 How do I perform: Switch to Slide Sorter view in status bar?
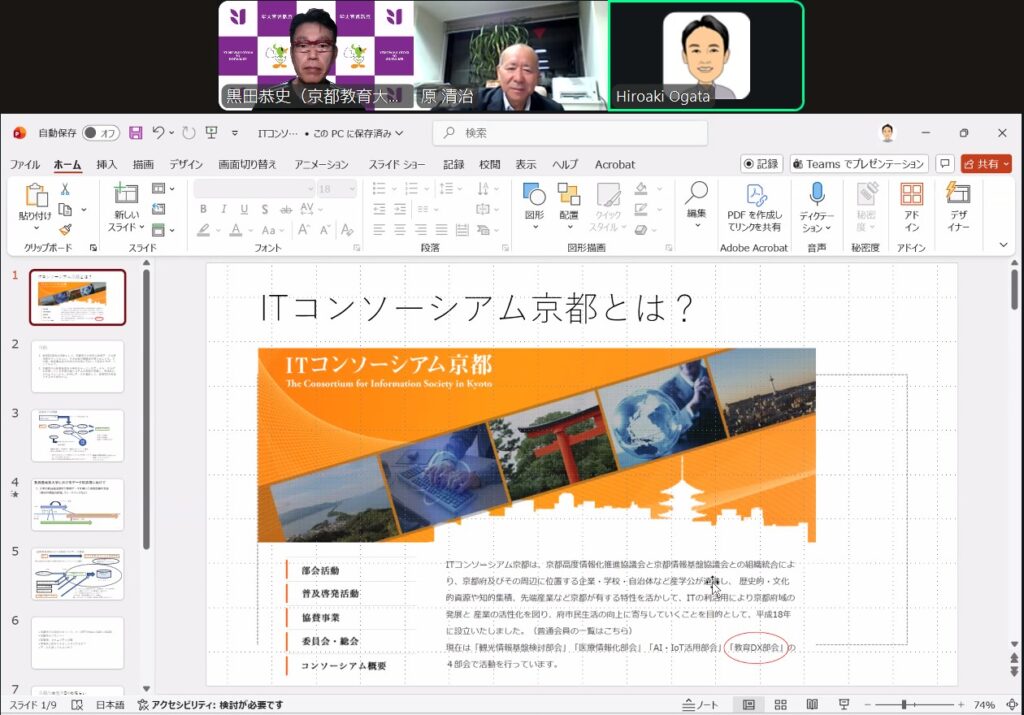[780, 704]
